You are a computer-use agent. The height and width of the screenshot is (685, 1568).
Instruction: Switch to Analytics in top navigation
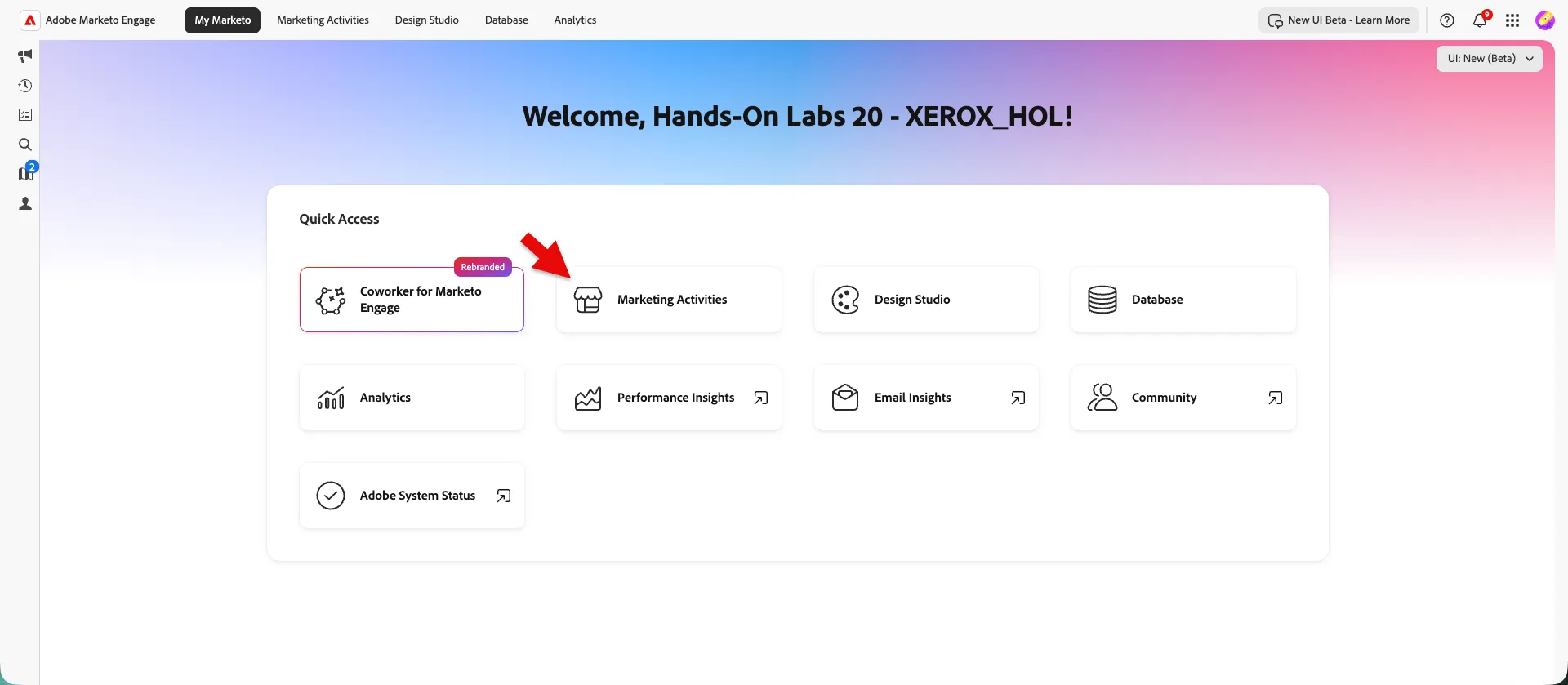click(575, 20)
